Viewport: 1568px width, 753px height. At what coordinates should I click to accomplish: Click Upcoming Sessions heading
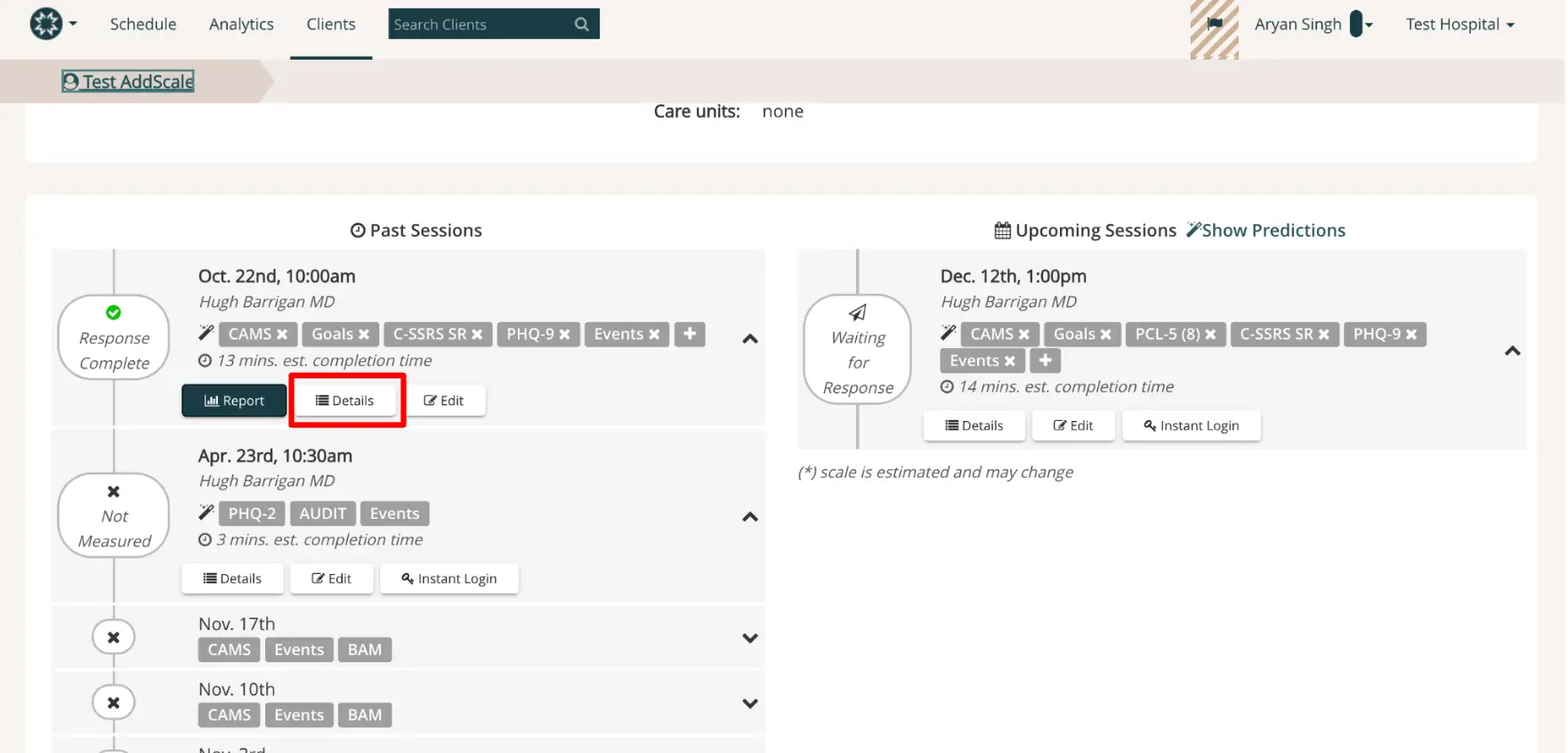1086,231
